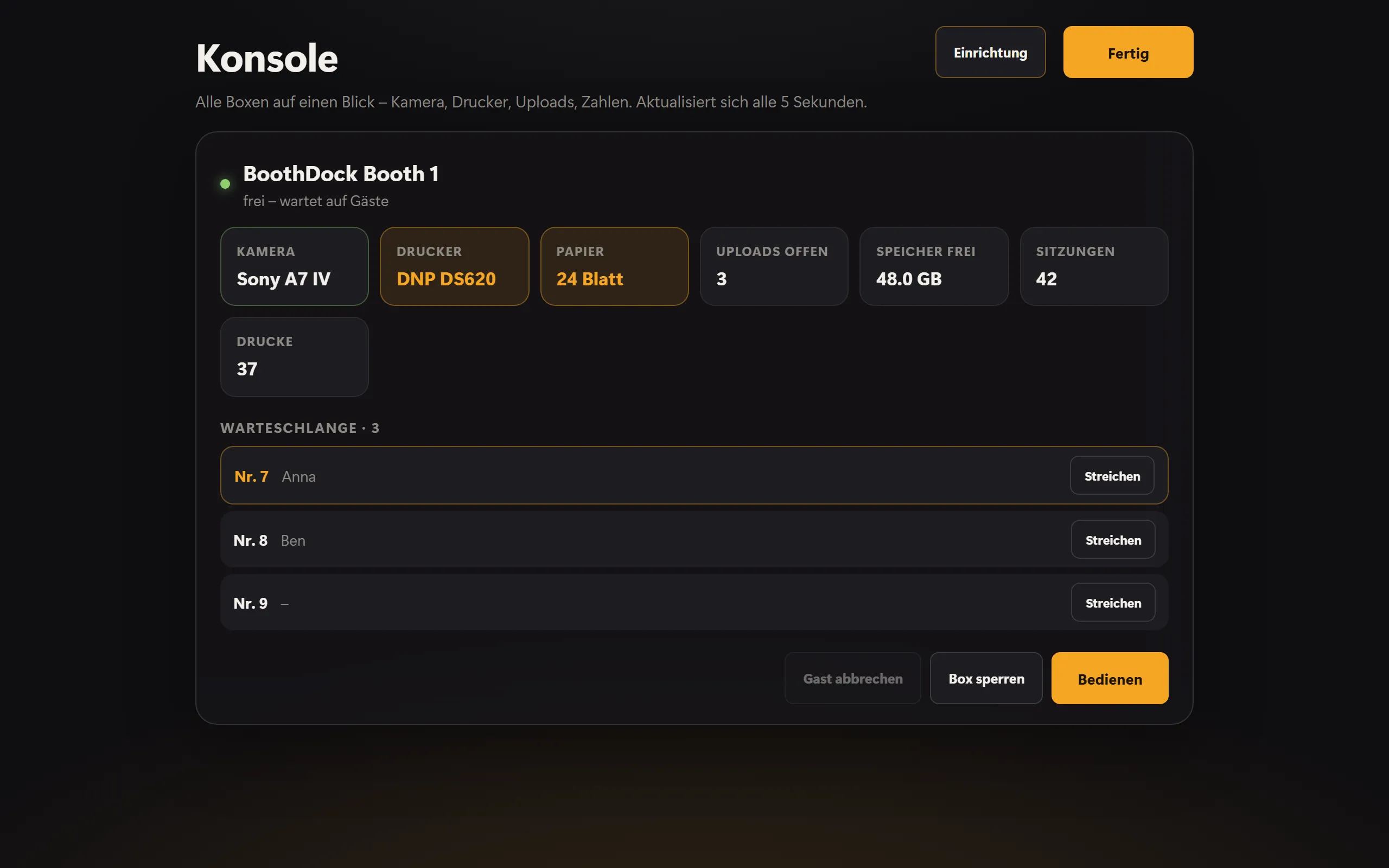Click the 'Alle Boxen auf einen Blick' subtitle
The height and width of the screenshot is (868, 1389).
pyautogui.click(x=531, y=102)
